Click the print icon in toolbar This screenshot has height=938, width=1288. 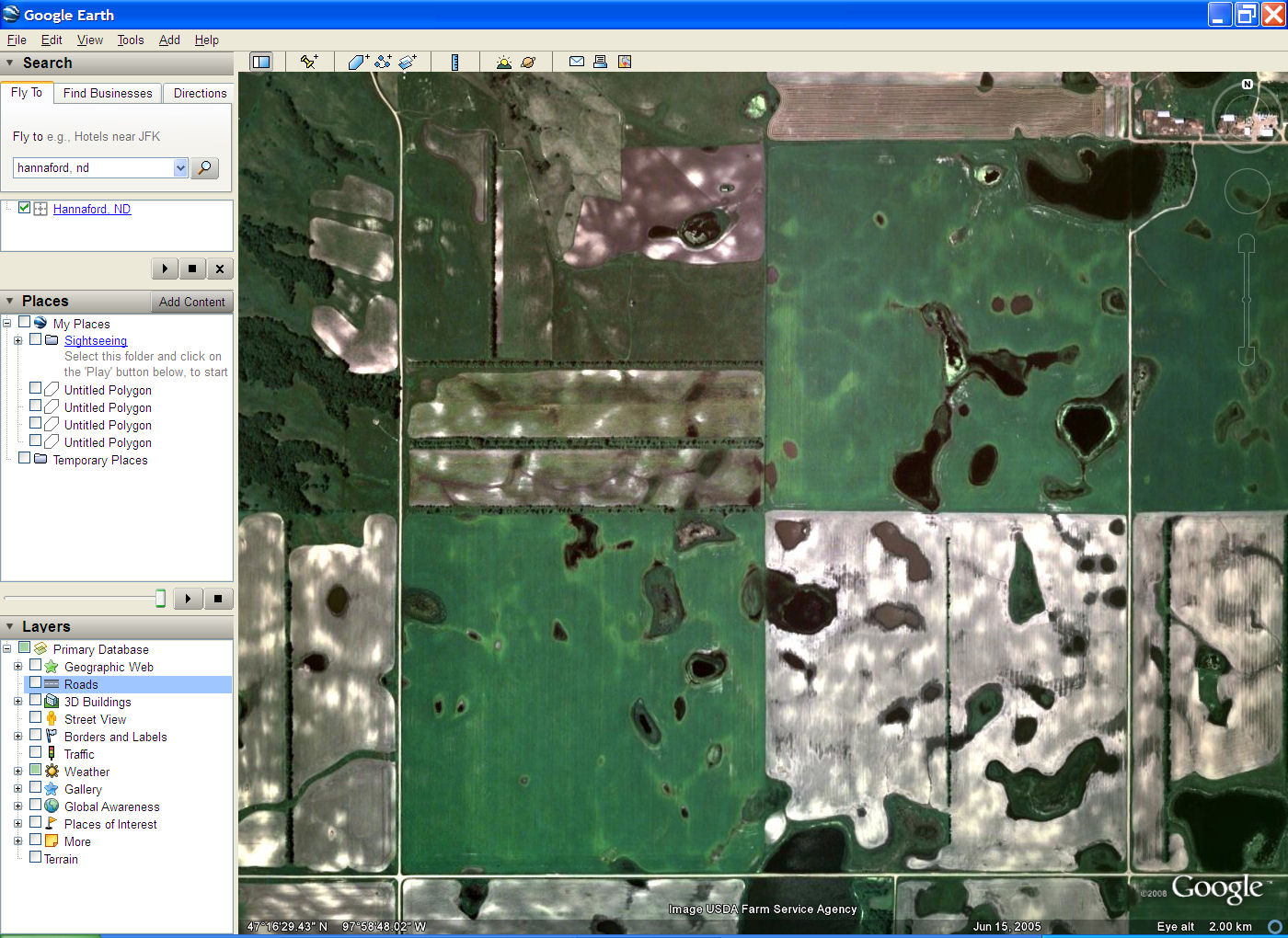(600, 62)
